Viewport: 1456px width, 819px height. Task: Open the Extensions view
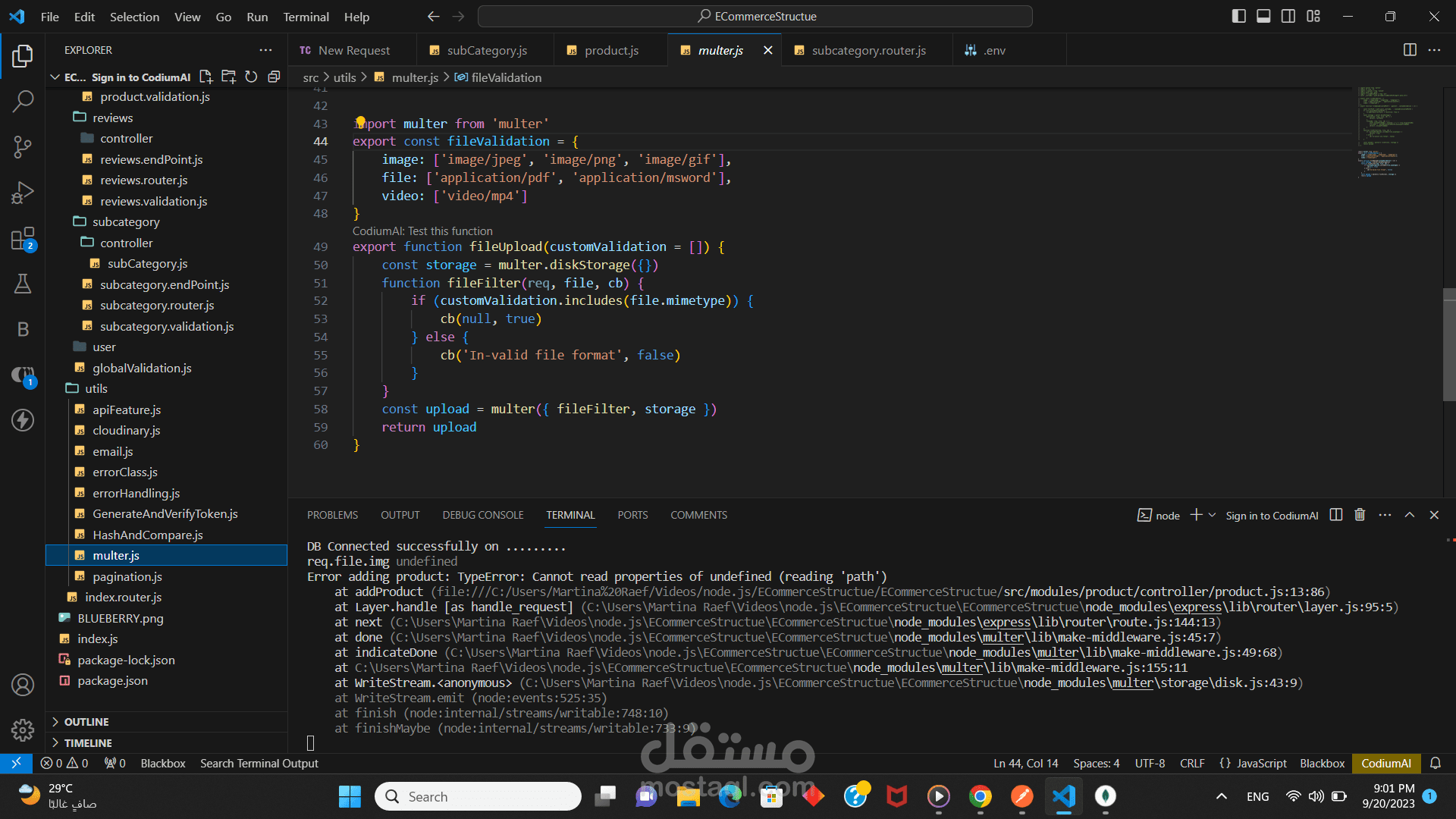(x=23, y=238)
